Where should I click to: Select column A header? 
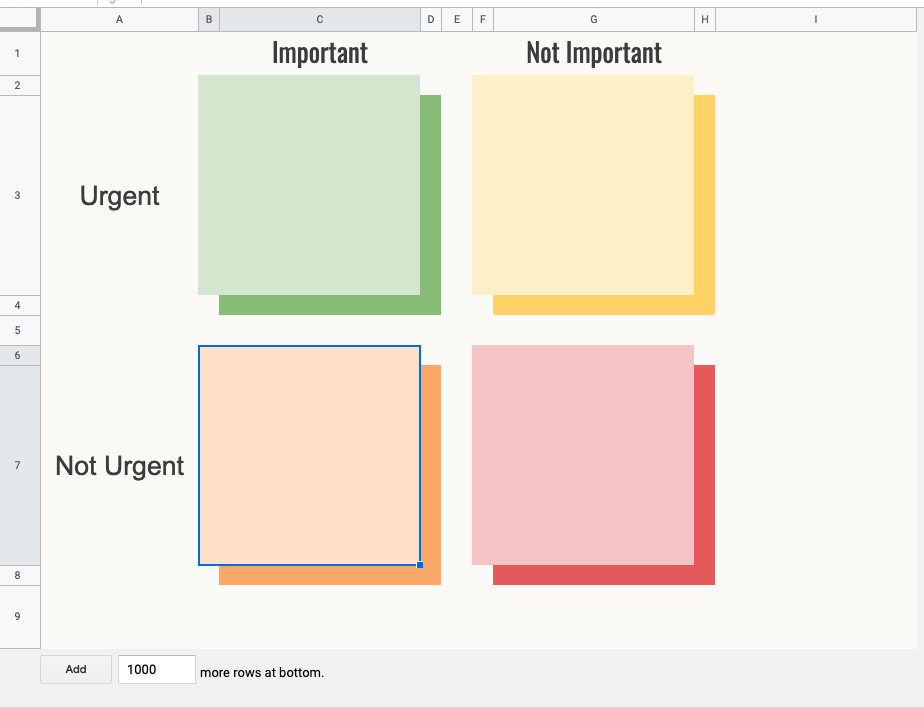[x=120, y=19]
